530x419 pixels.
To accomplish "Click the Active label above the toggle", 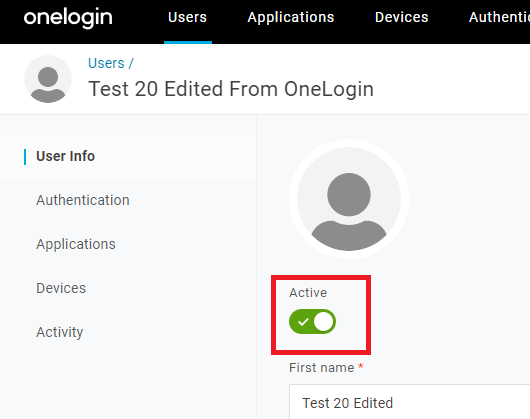I will click(308, 293).
